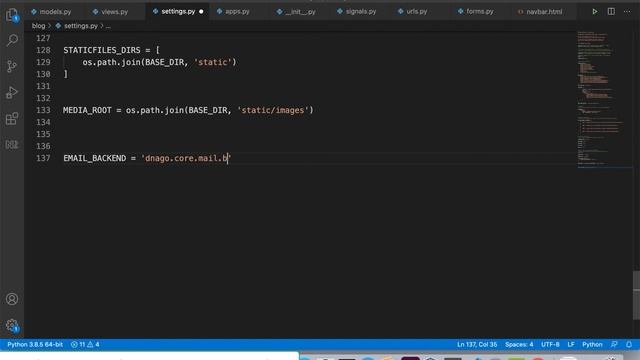
Task: Click line number 128 in gutter
Action: click(x=43, y=50)
